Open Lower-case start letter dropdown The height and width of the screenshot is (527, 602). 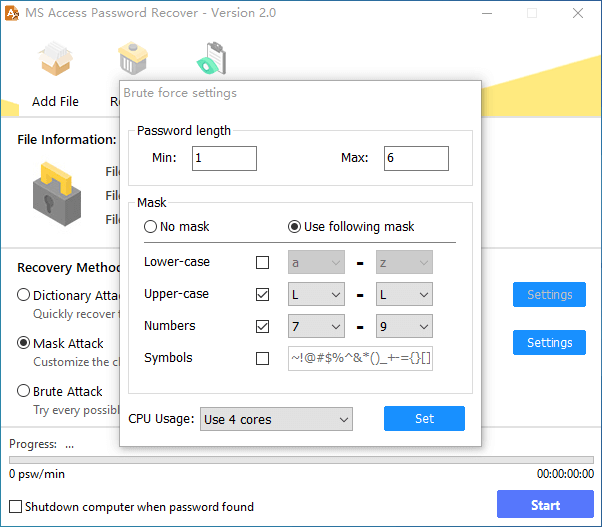point(316,263)
